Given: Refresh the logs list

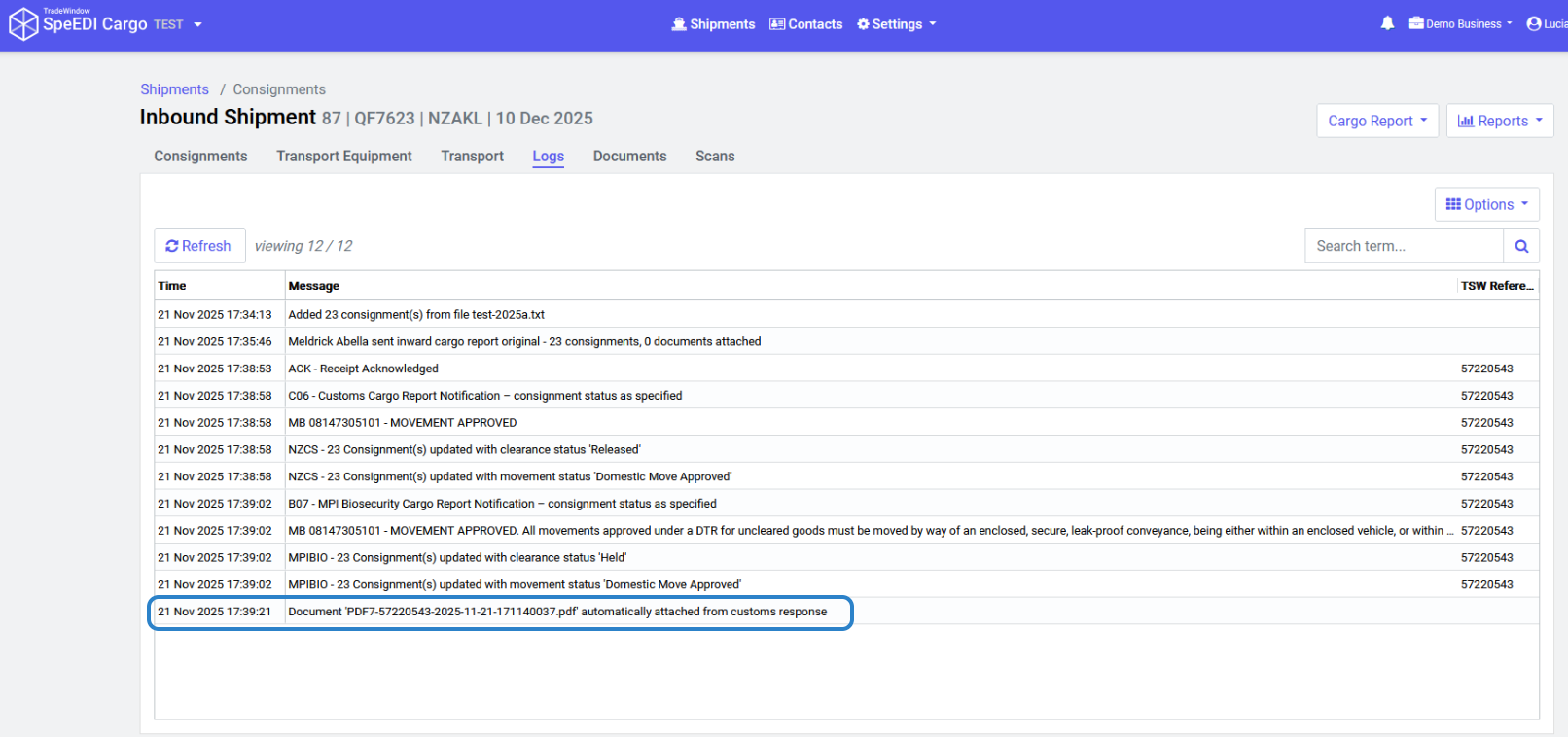Looking at the screenshot, I should (199, 246).
